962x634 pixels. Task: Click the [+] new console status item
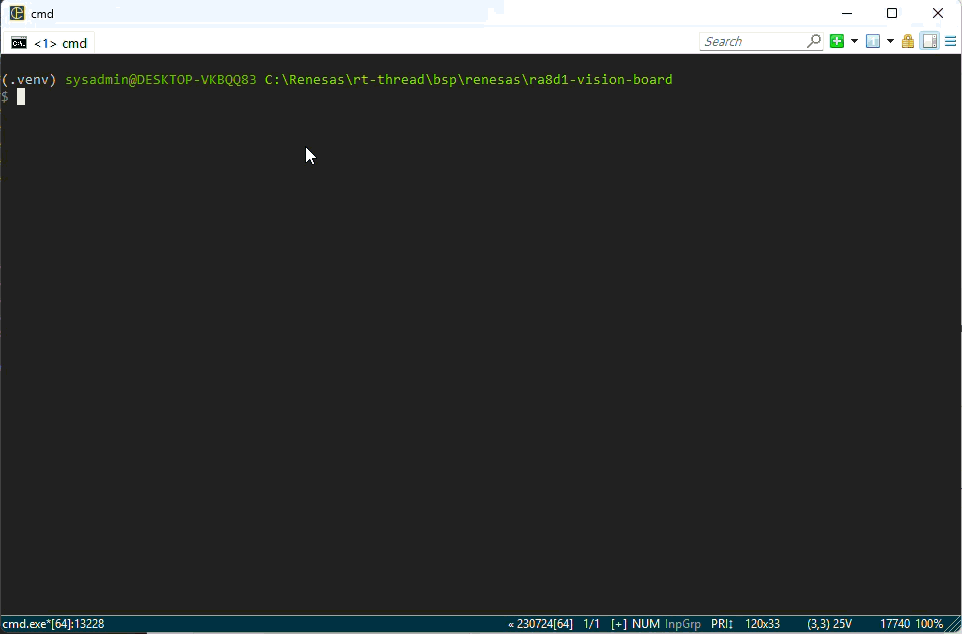pyautogui.click(x=618, y=624)
